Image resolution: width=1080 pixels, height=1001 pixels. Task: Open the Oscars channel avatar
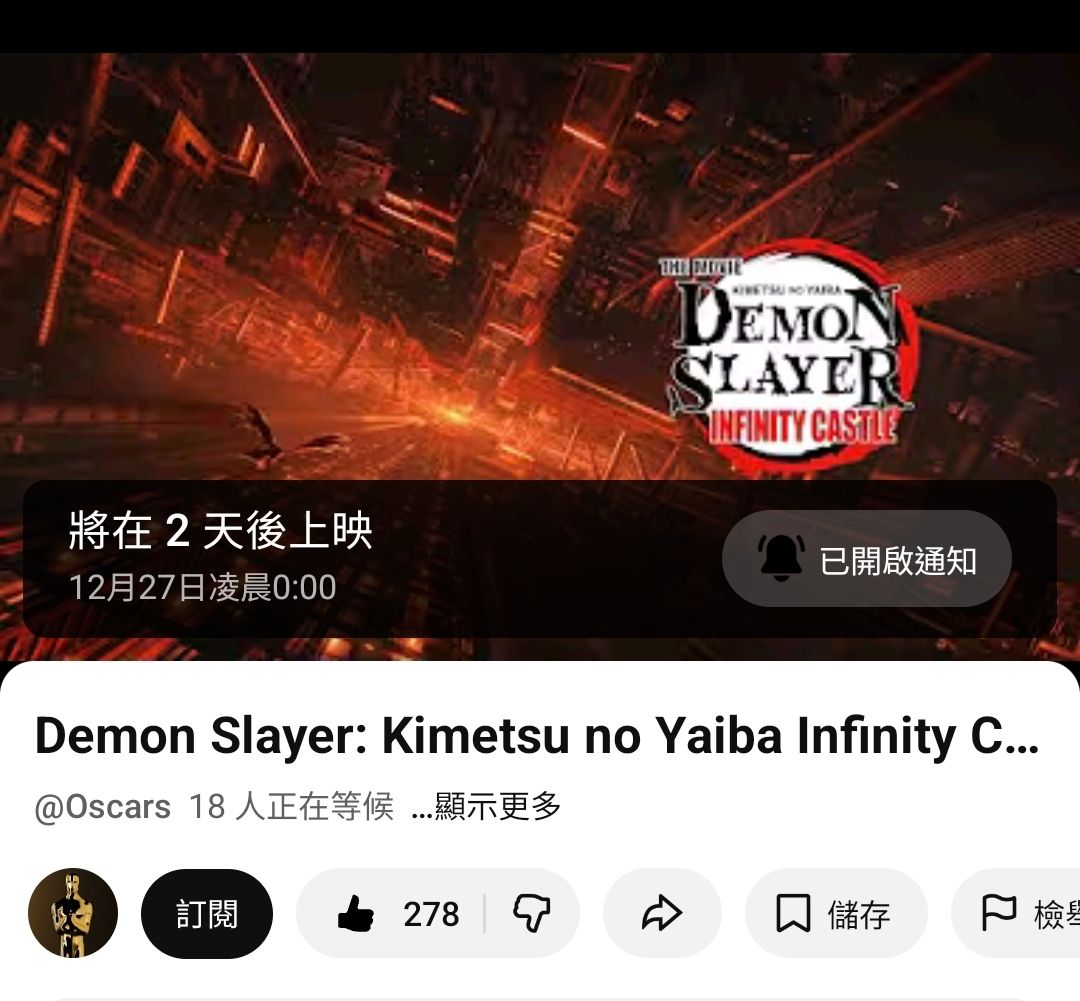[73, 913]
